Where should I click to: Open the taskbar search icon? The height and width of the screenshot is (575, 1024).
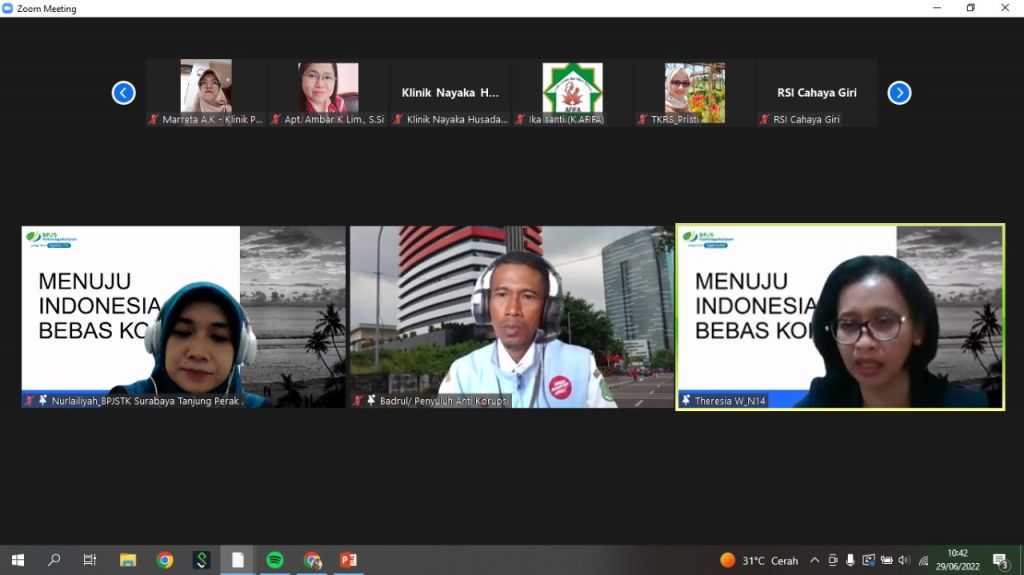54,560
